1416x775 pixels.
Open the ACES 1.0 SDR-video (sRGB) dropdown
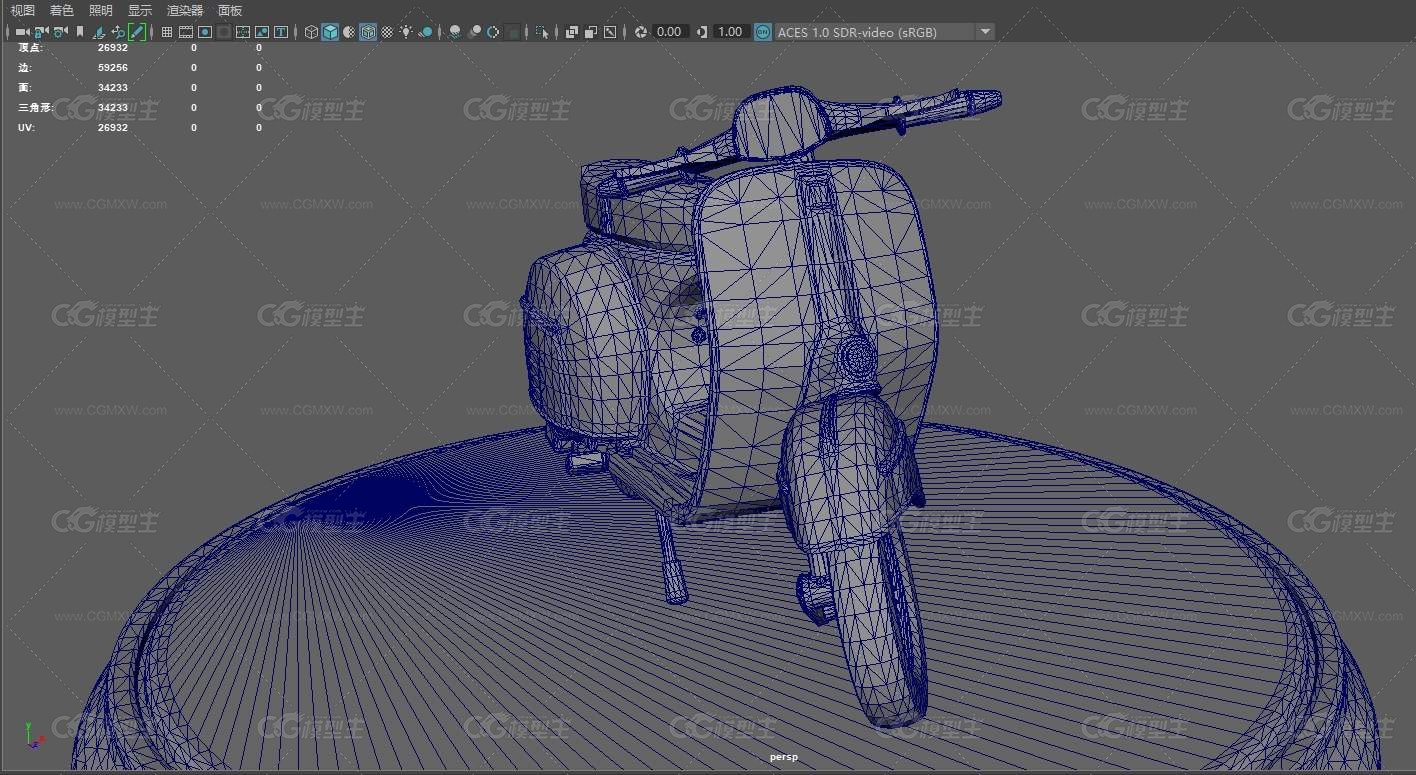tap(885, 32)
